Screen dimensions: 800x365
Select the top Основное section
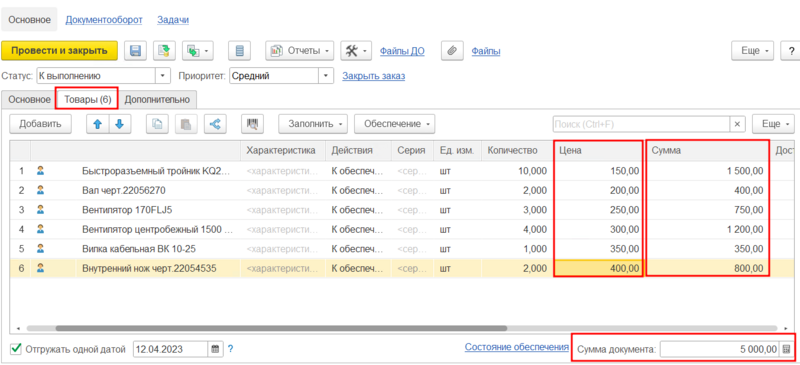point(29,20)
